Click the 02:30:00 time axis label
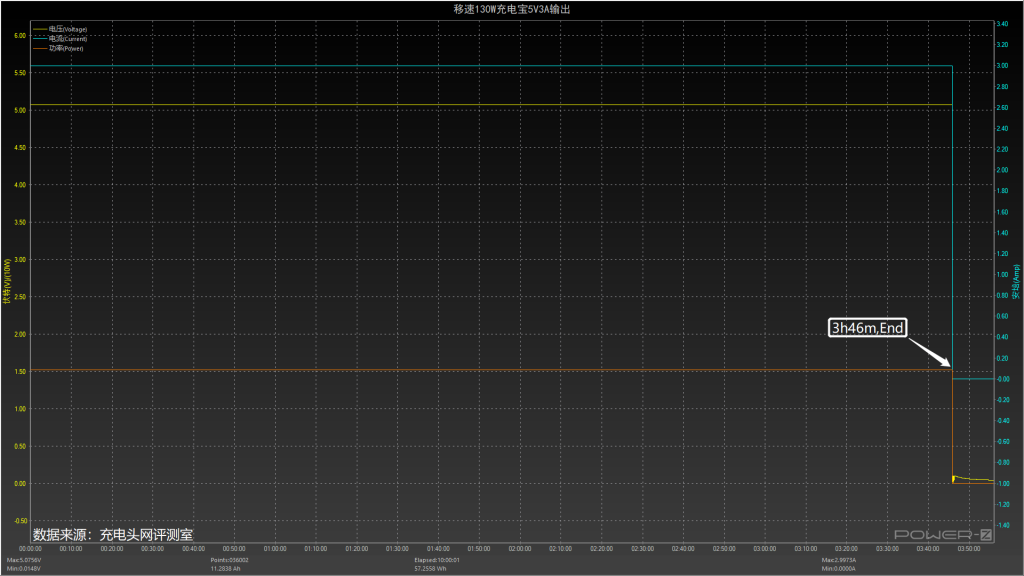The image size is (1024, 576). tap(643, 549)
